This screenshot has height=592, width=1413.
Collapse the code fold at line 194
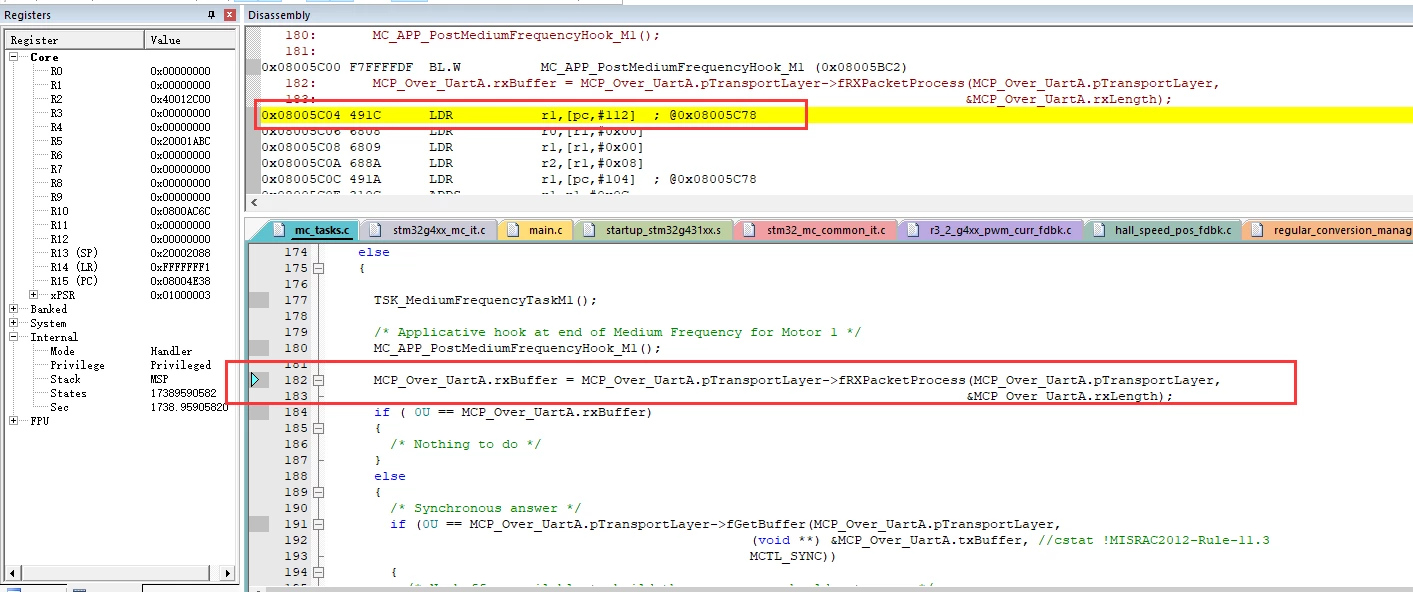pyautogui.click(x=319, y=572)
